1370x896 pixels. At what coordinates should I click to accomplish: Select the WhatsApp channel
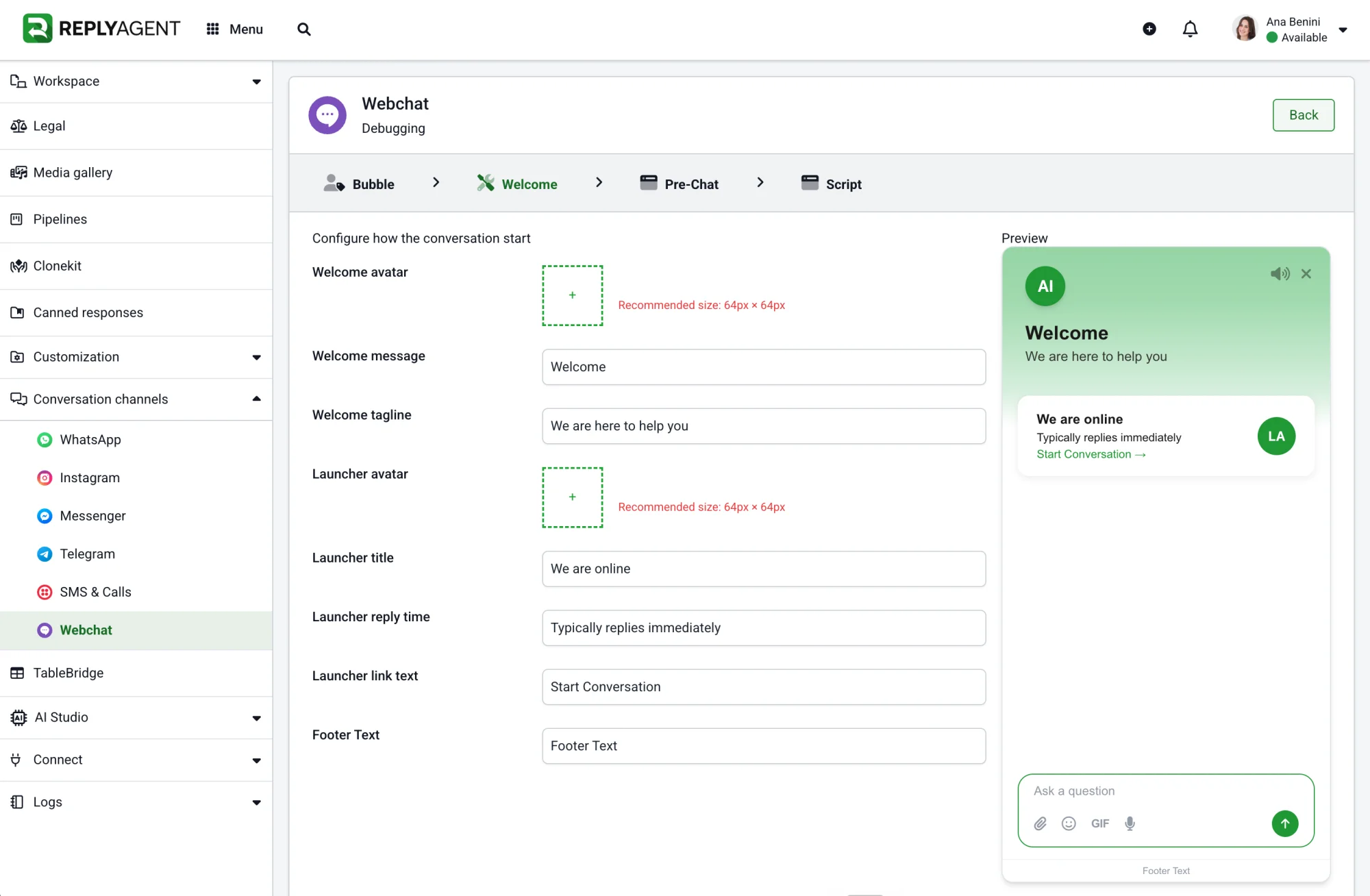136,440
